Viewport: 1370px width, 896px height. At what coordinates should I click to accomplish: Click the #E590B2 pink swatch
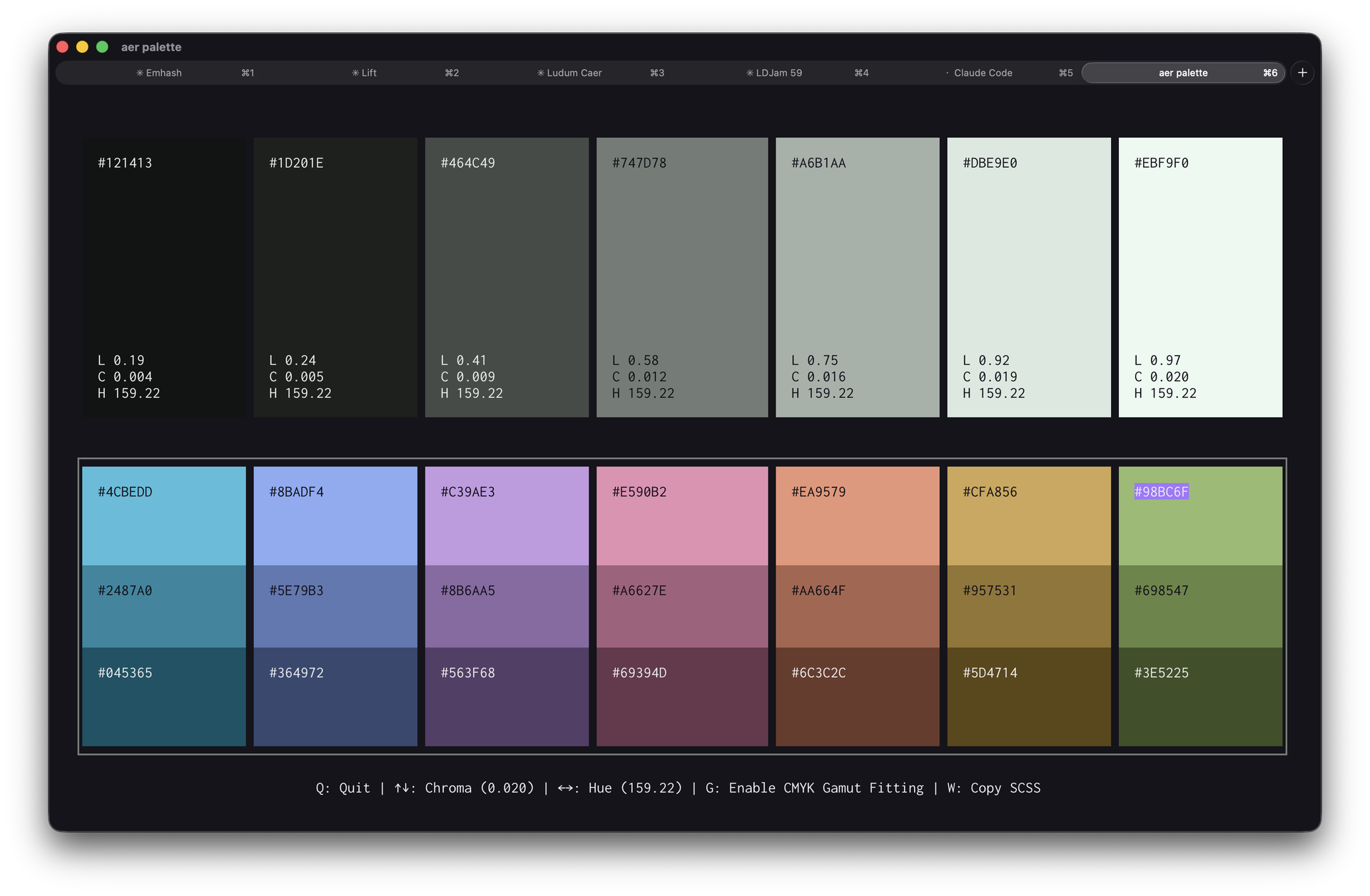(682, 516)
